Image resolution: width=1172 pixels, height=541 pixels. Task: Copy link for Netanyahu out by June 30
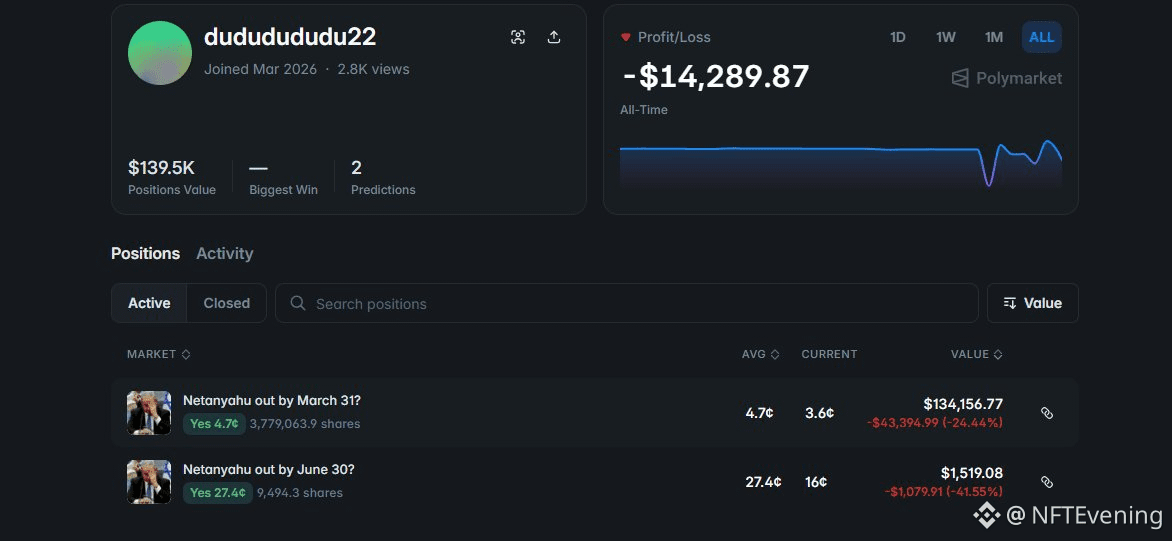(1046, 482)
